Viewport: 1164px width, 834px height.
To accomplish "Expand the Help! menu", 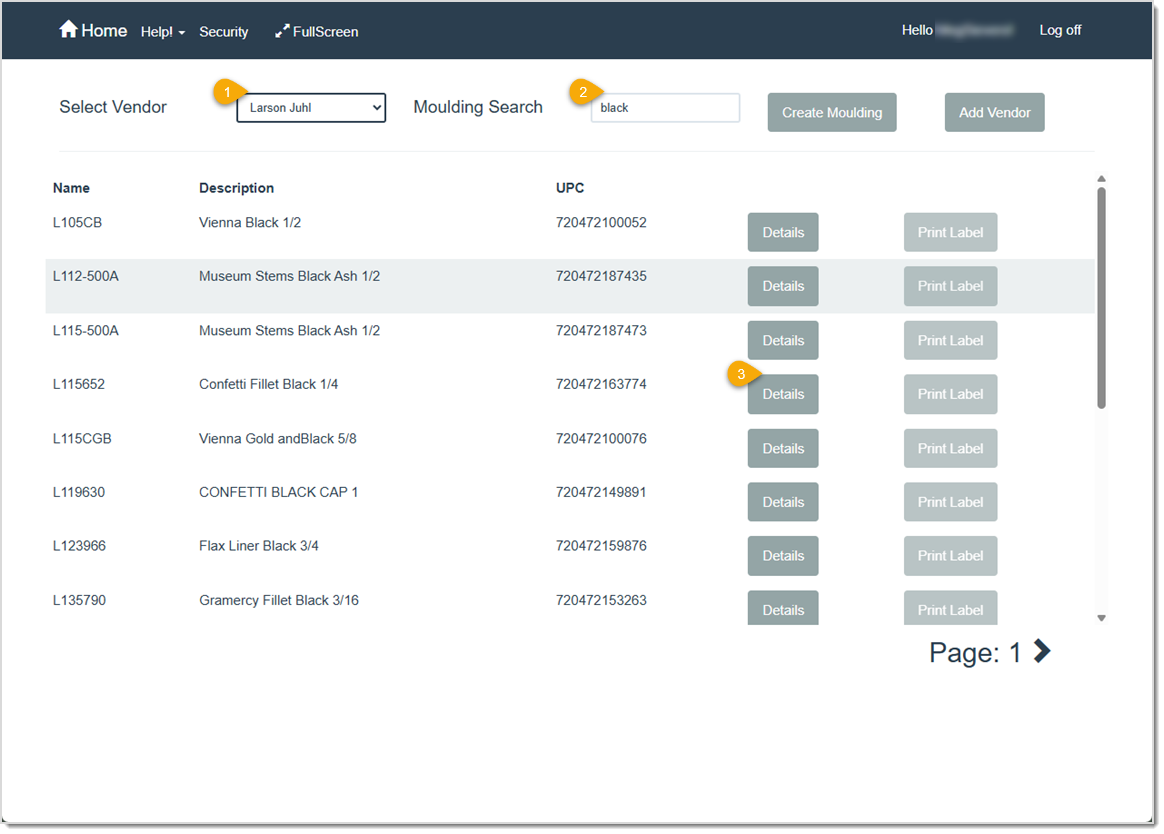I will (x=161, y=31).
